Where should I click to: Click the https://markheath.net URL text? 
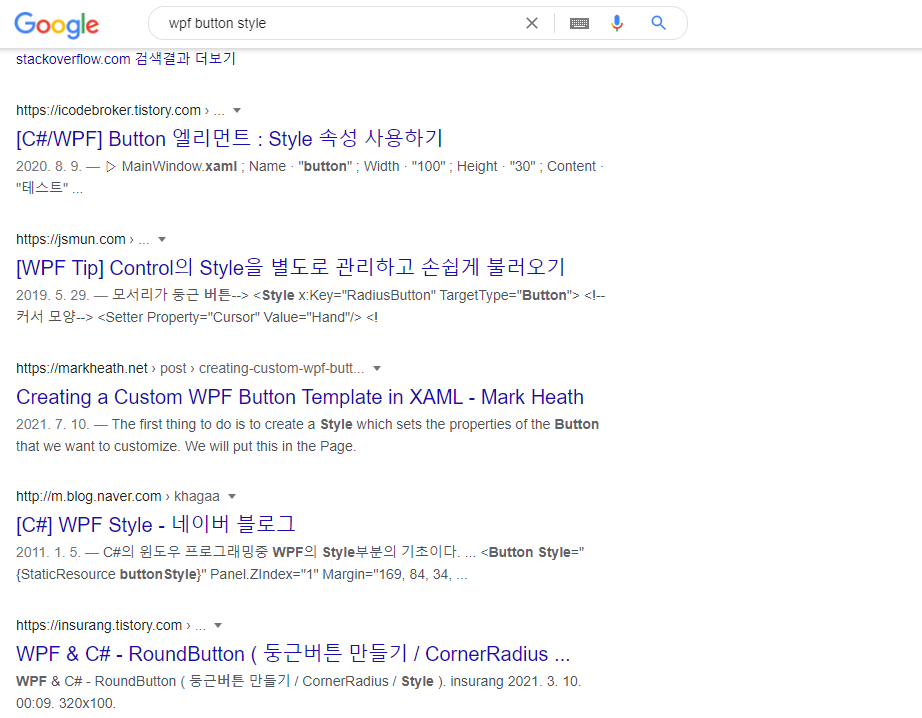(82, 369)
